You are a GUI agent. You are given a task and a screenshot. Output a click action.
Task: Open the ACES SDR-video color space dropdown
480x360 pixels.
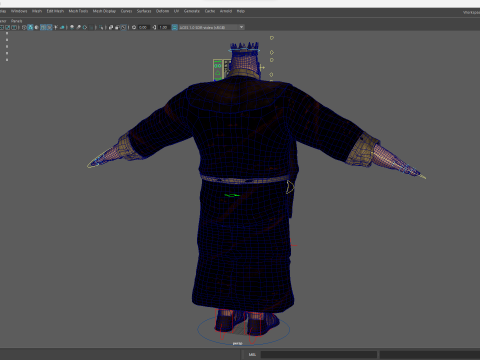pos(212,27)
